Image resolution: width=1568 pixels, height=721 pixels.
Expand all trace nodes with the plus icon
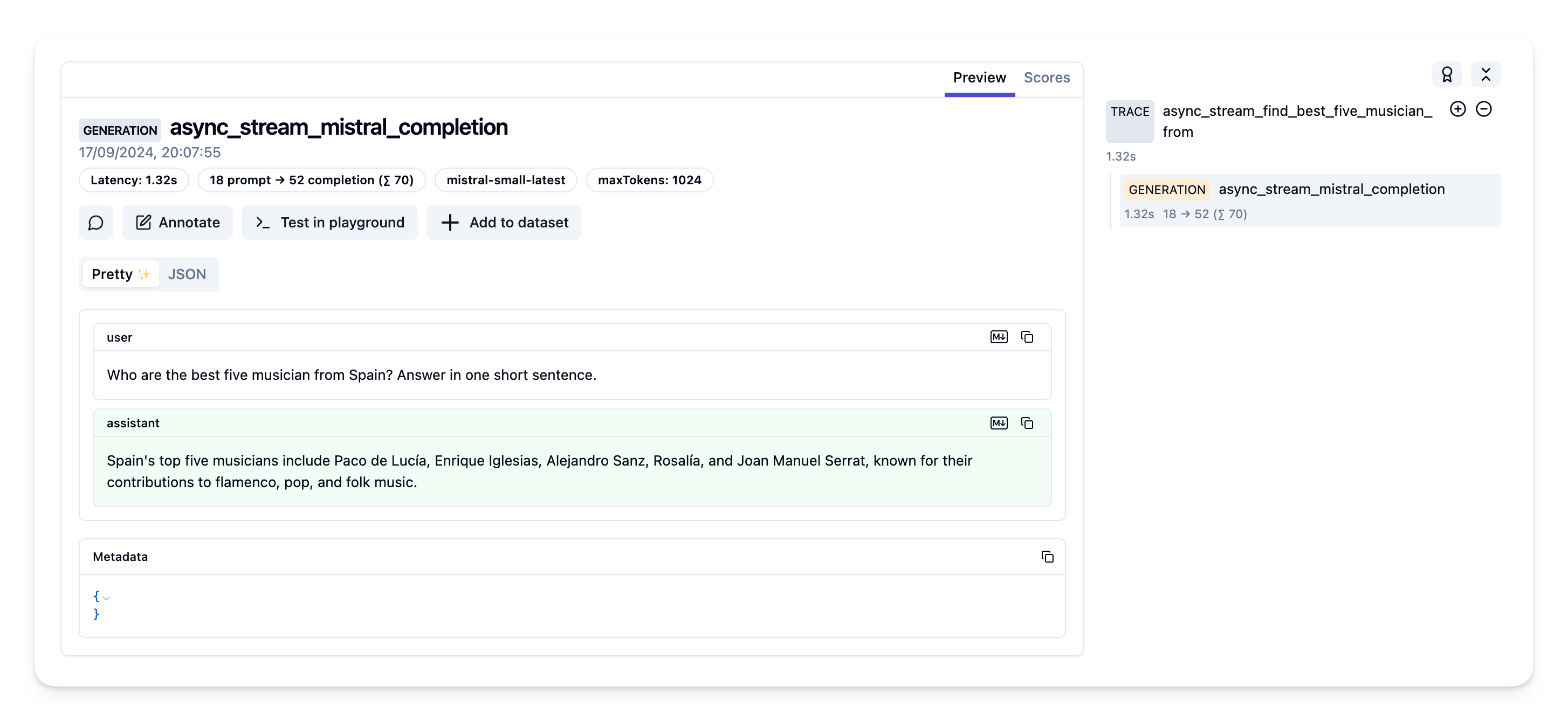(x=1458, y=109)
